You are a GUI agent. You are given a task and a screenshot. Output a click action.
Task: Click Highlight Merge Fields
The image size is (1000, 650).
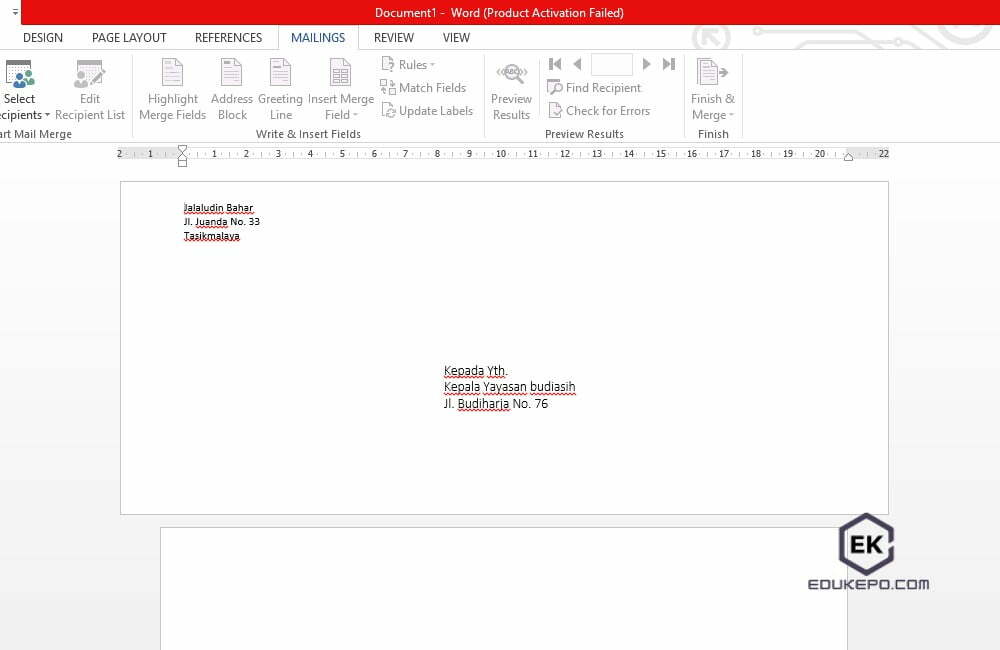tap(172, 88)
